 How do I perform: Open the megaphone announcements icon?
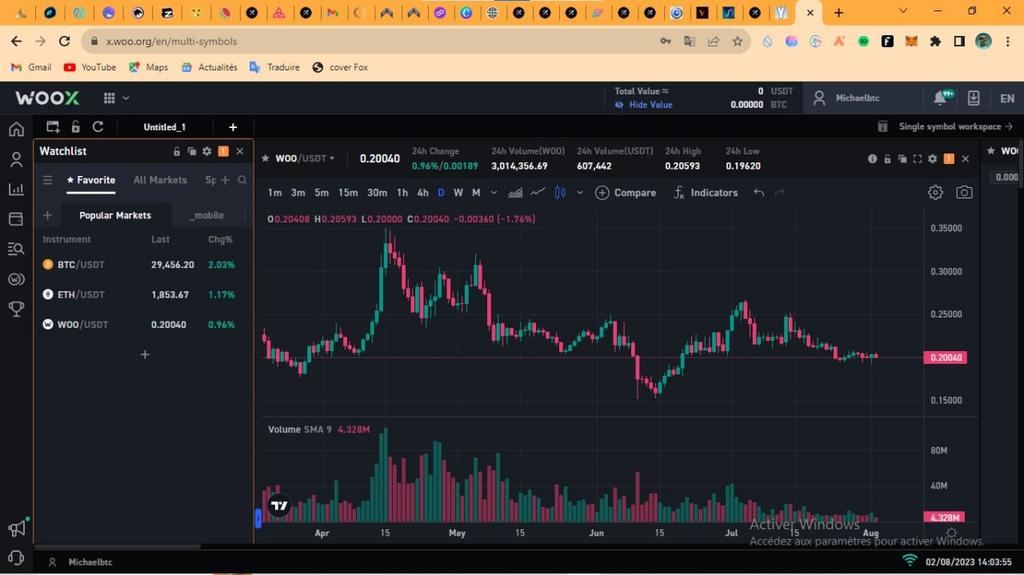pos(17,528)
